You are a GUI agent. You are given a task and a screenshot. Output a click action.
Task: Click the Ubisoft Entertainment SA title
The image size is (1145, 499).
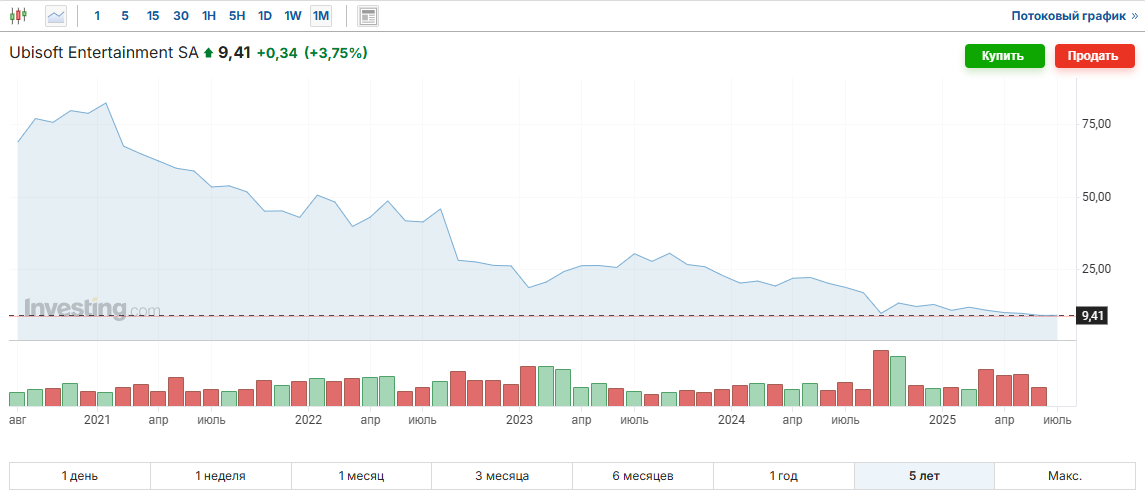click(x=104, y=53)
